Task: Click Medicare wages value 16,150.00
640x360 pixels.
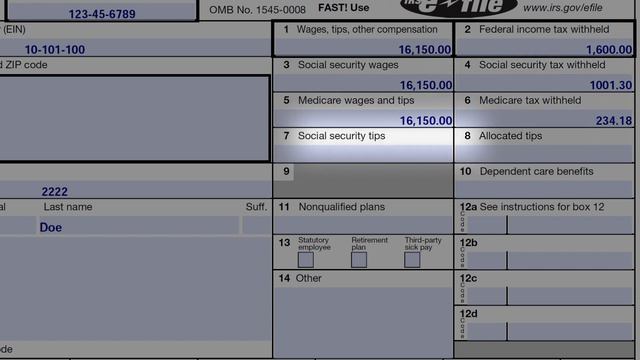Action: (x=426, y=121)
